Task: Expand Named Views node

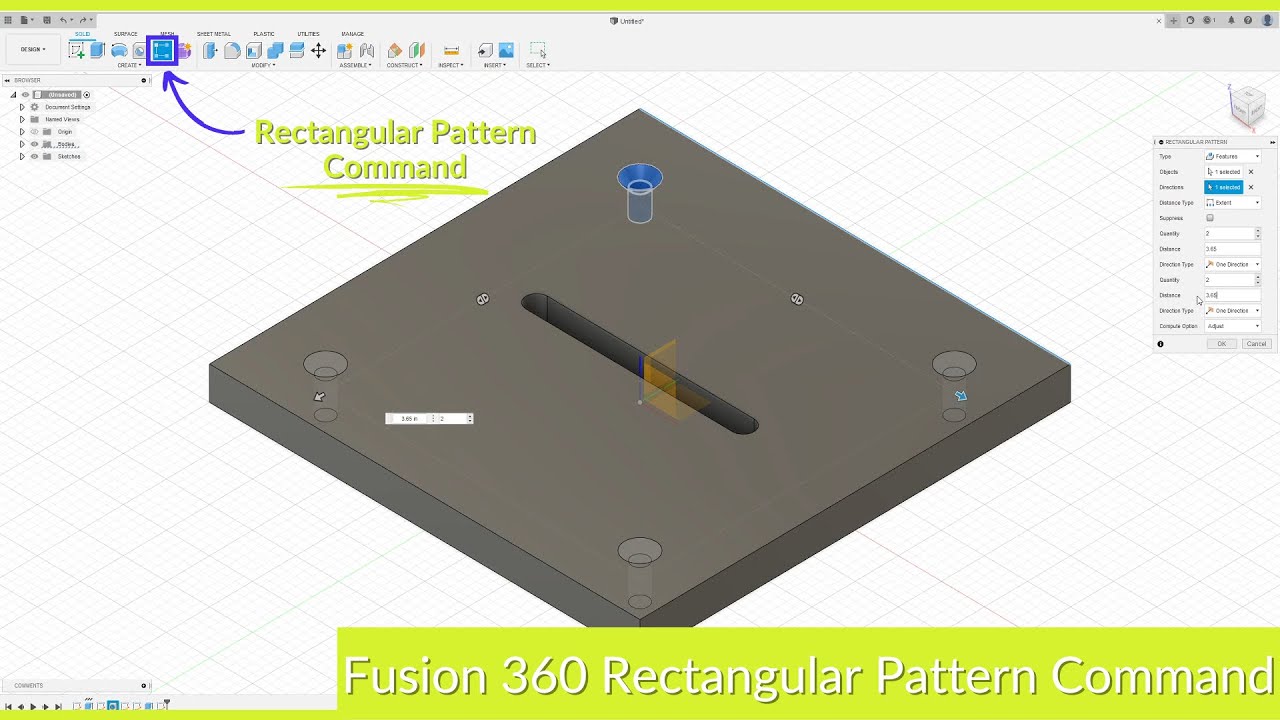Action: coord(22,119)
